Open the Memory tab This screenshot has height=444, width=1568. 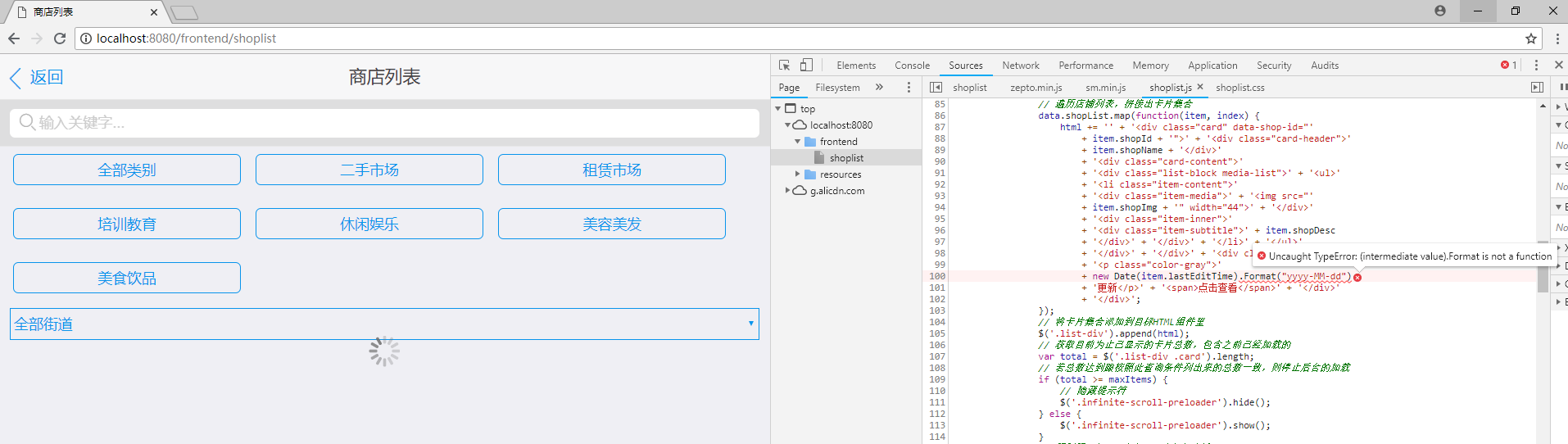click(x=1150, y=66)
